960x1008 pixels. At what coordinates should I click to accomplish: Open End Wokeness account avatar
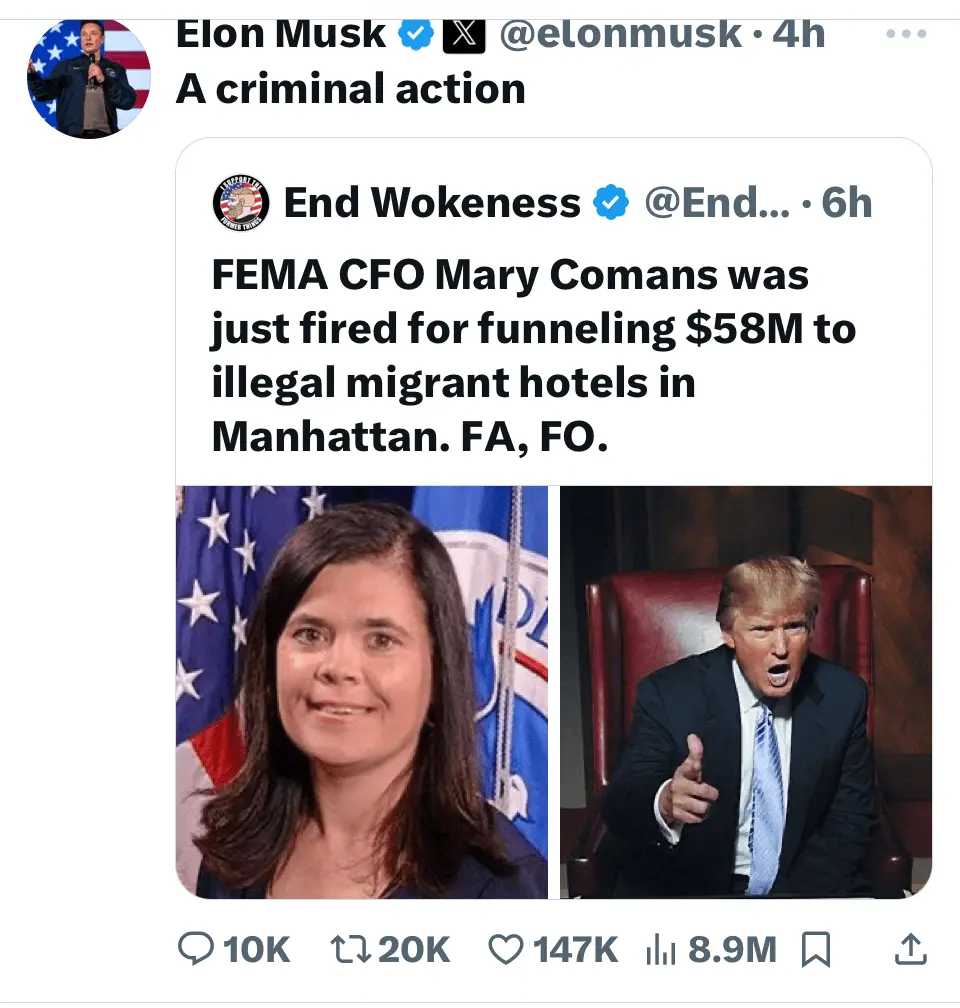pos(240,204)
